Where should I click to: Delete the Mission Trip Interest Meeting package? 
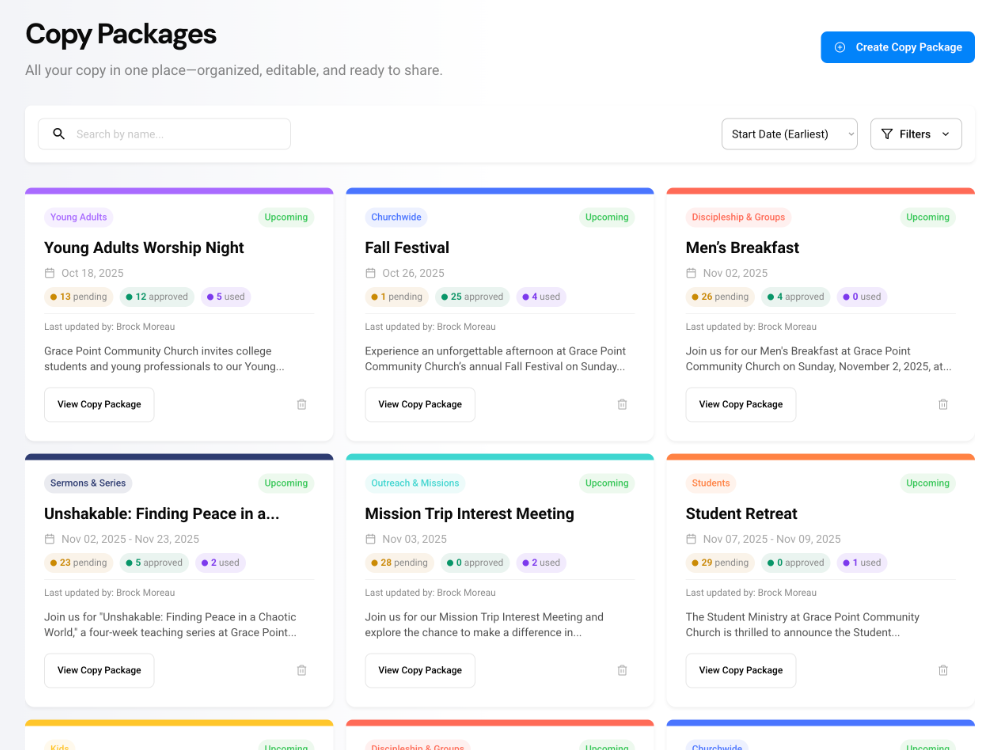[x=622, y=670]
